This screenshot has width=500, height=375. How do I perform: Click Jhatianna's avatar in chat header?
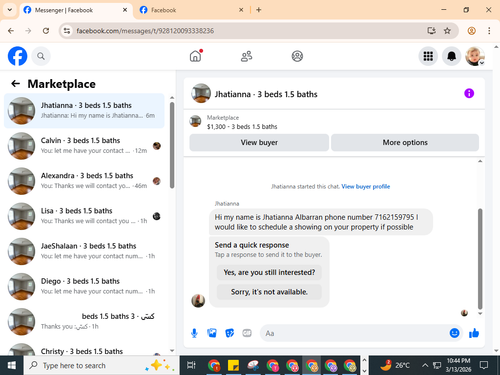(201, 93)
